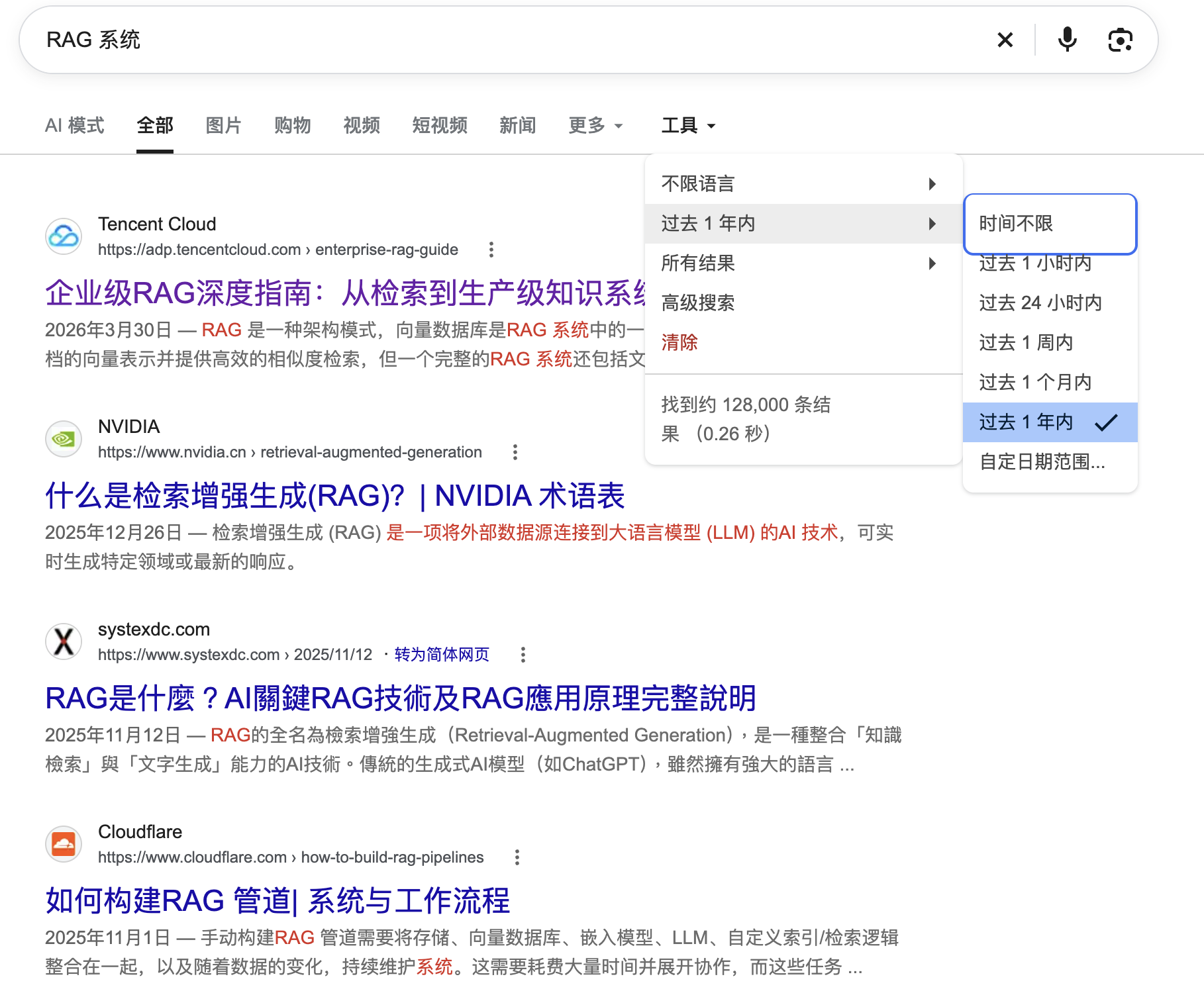
Task: Open the three-dot menu for Tencent Cloud result
Action: click(x=491, y=250)
